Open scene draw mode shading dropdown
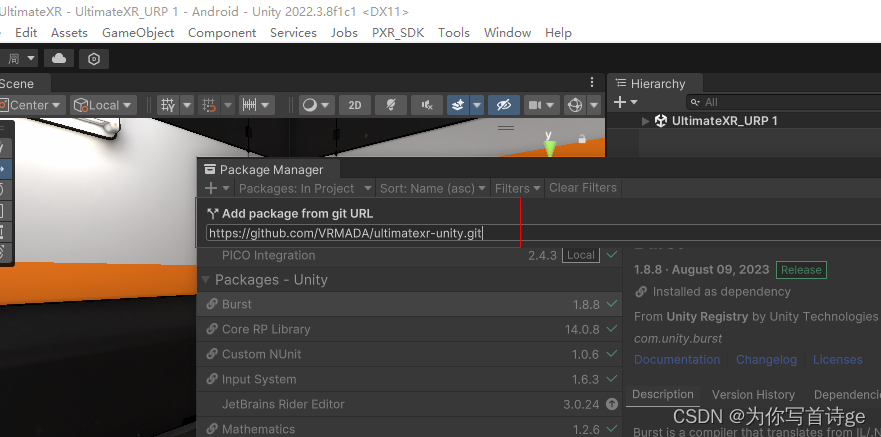This screenshot has width=881, height=437. tap(316, 105)
